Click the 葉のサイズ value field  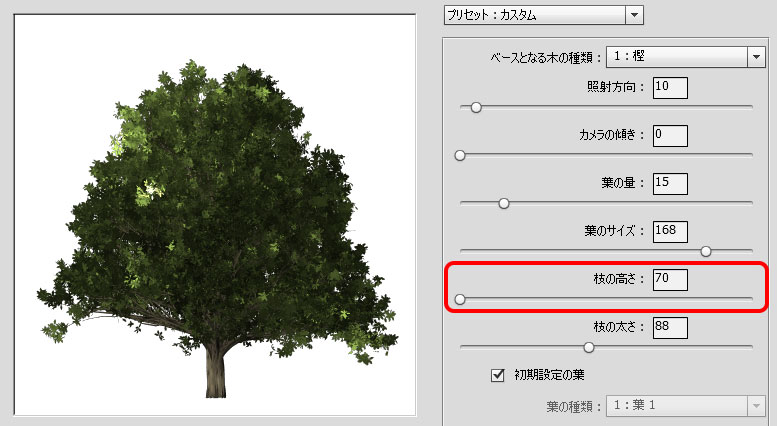pyautogui.click(x=670, y=232)
